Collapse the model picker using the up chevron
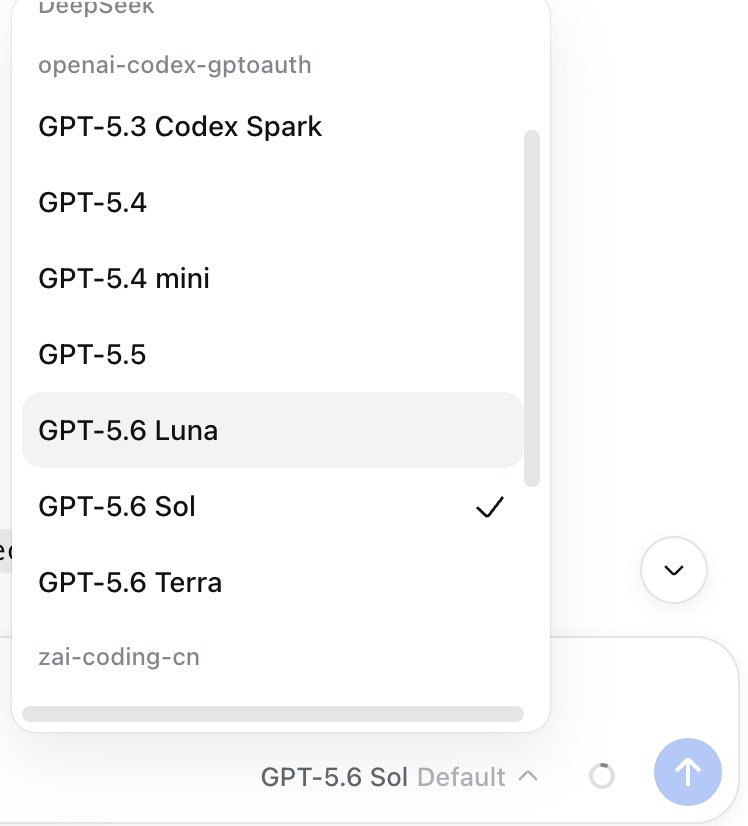748x826 pixels. coord(528,776)
